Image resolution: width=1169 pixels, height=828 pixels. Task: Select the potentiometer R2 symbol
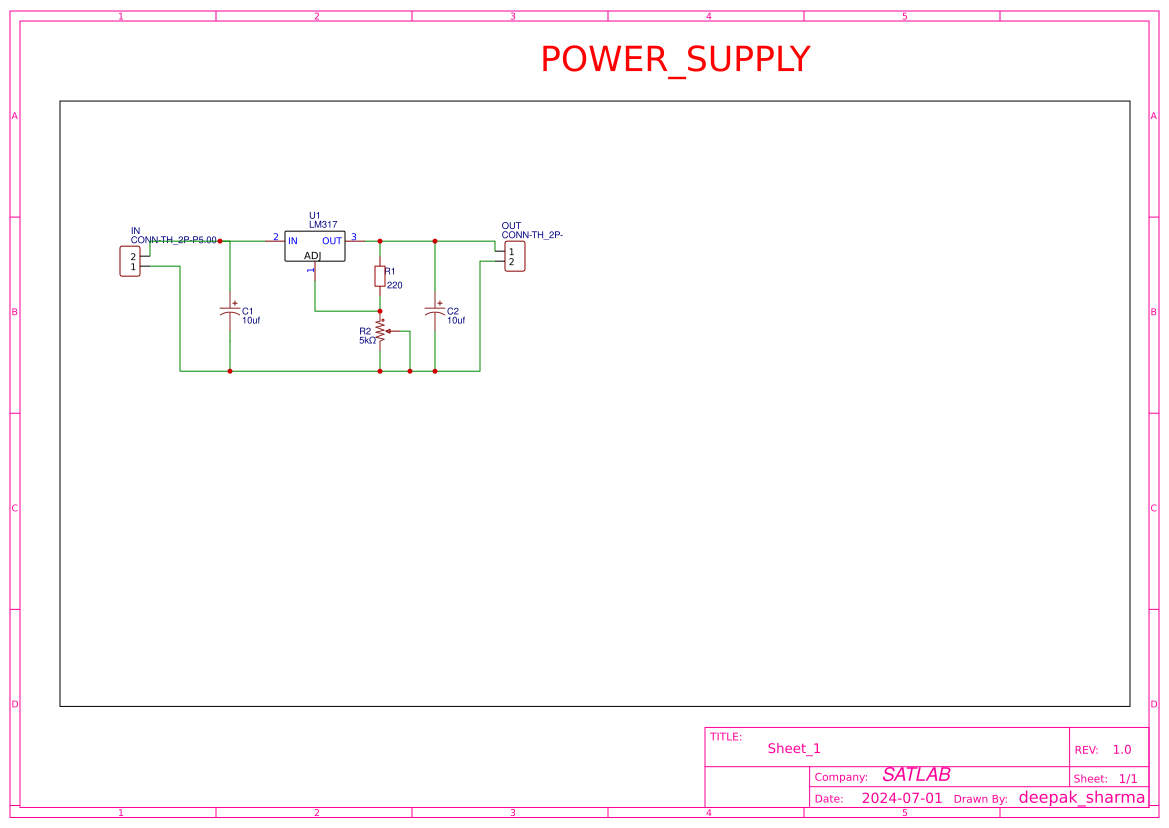point(381,333)
